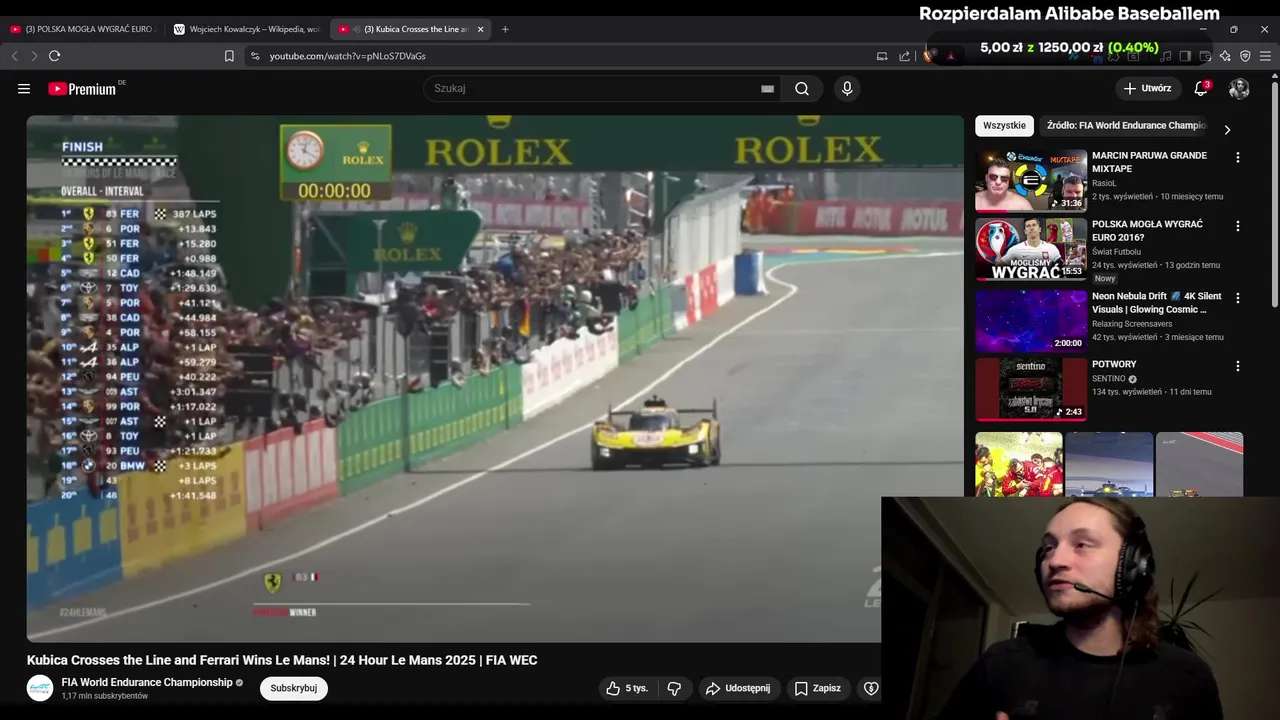1280x720 pixels.
Task: Click Relaxing Screensavers channel name
Action: point(1132,324)
